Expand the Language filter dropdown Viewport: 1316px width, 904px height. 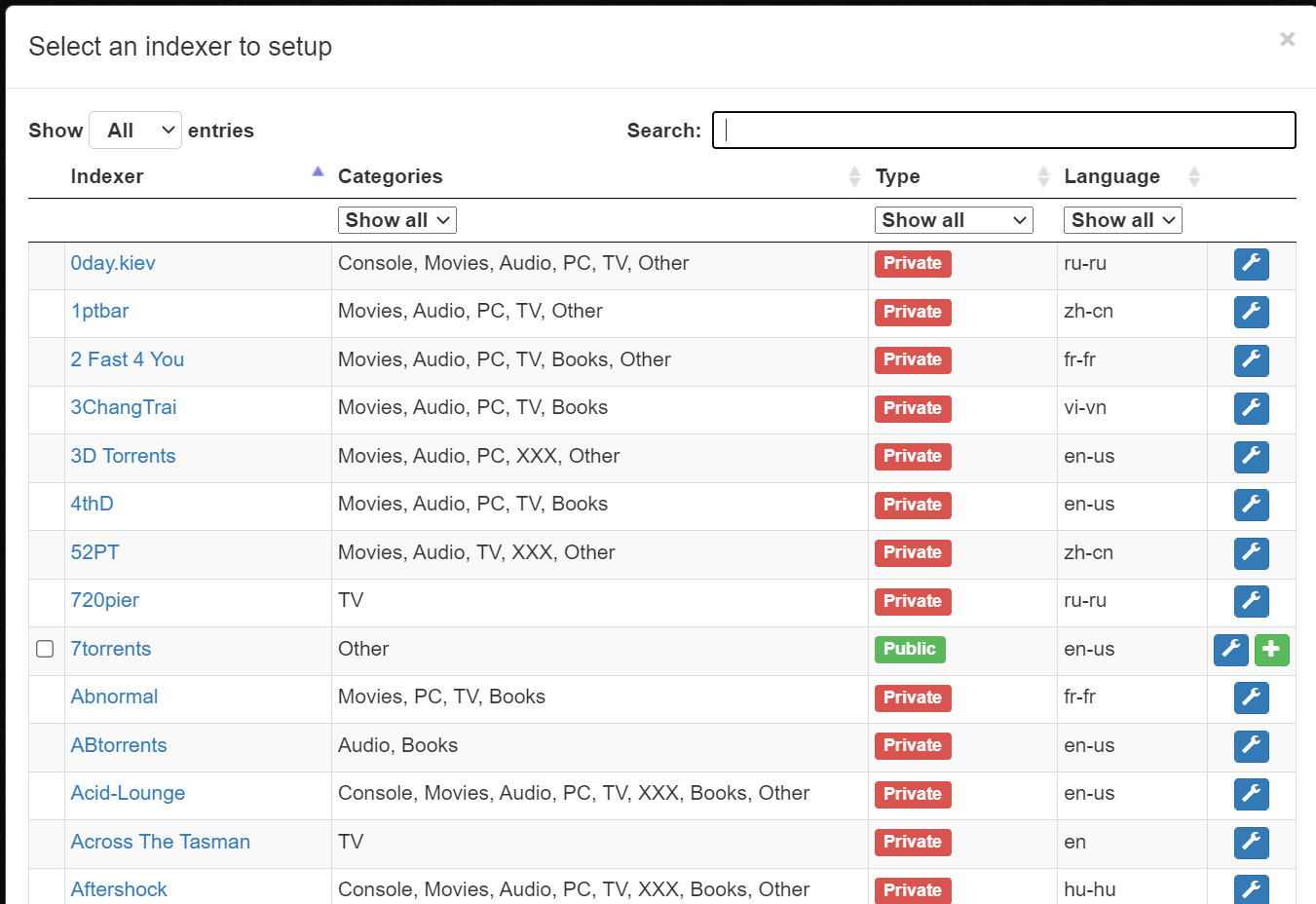pos(1122,220)
